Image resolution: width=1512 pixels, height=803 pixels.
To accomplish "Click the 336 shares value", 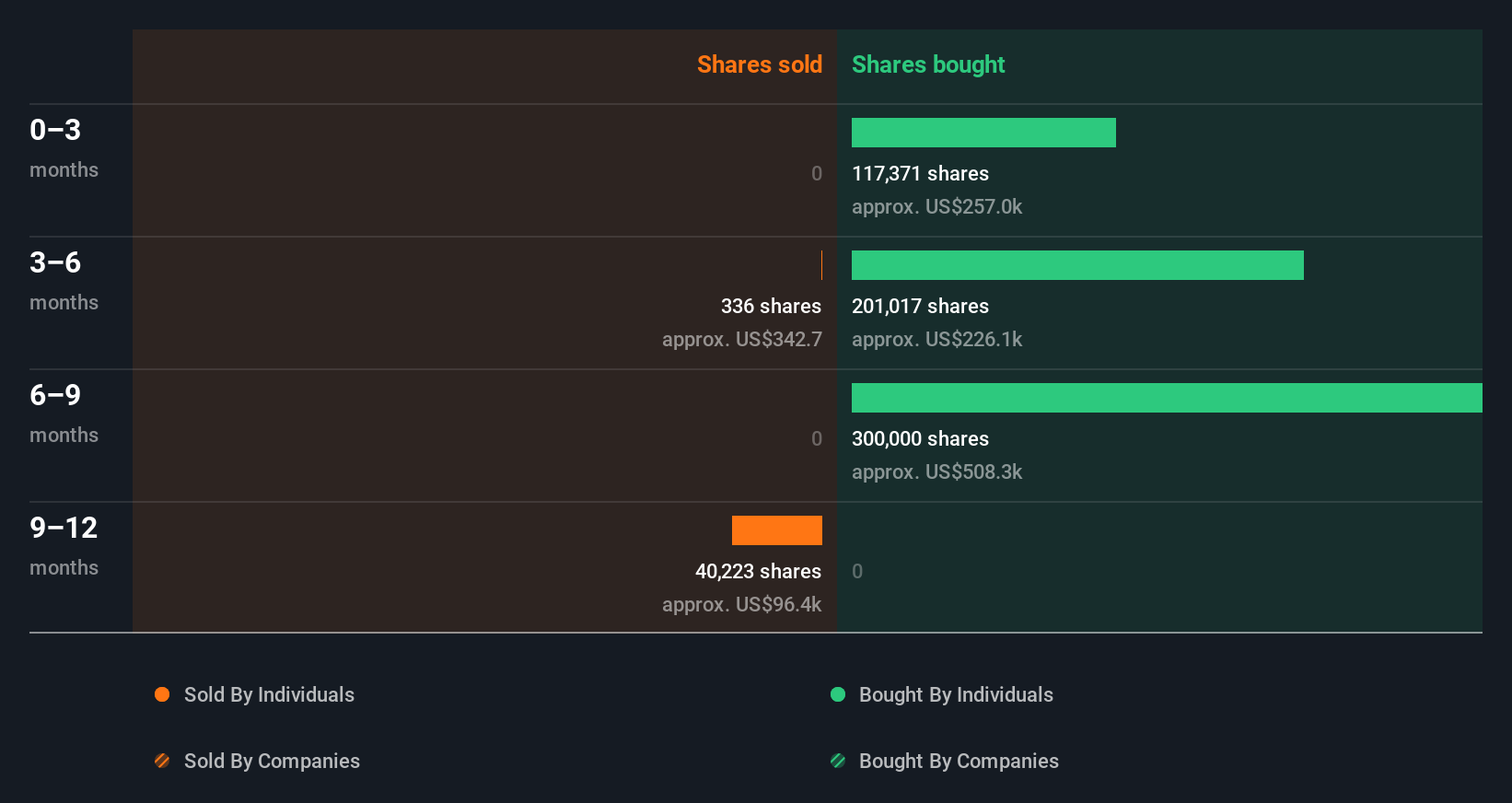I will tap(771, 306).
